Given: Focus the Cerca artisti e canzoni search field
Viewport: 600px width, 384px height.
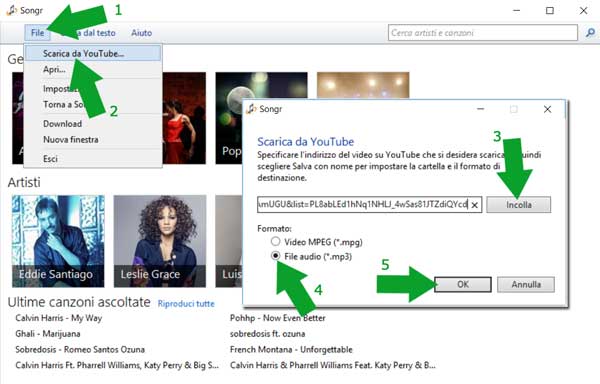Looking at the screenshot, I should pyautogui.click(x=483, y=33).
